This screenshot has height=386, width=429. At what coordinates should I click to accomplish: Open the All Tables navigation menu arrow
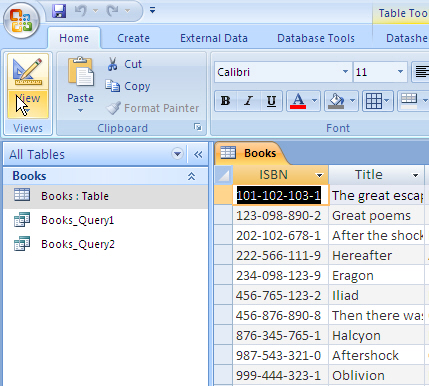(177, 154)
